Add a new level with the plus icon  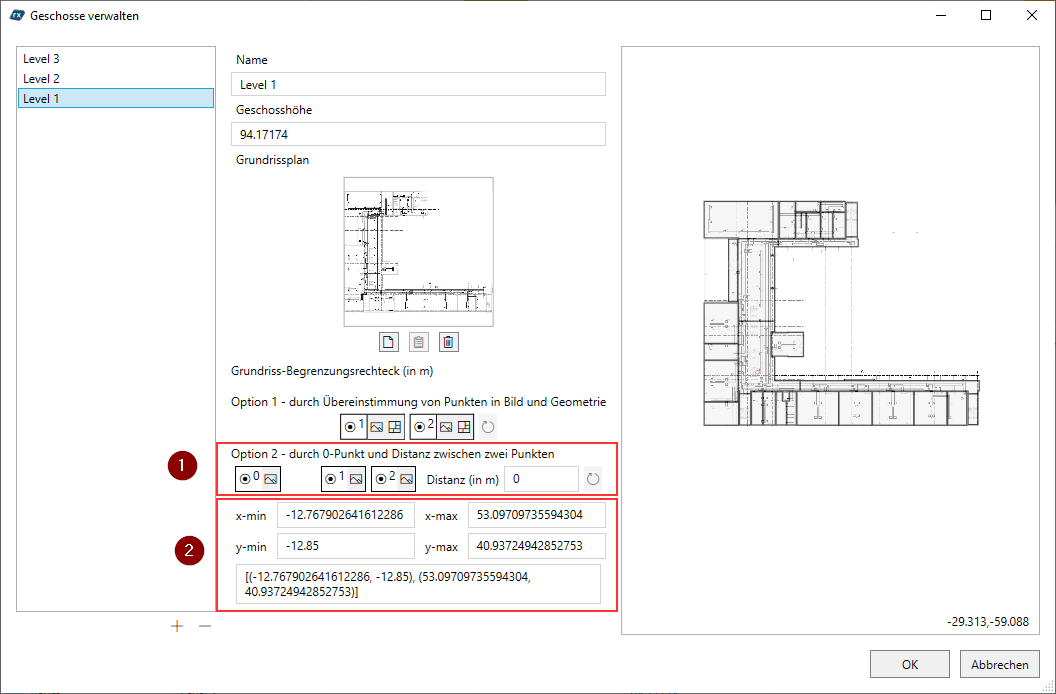pyautogui.click(x=177, y=626)
